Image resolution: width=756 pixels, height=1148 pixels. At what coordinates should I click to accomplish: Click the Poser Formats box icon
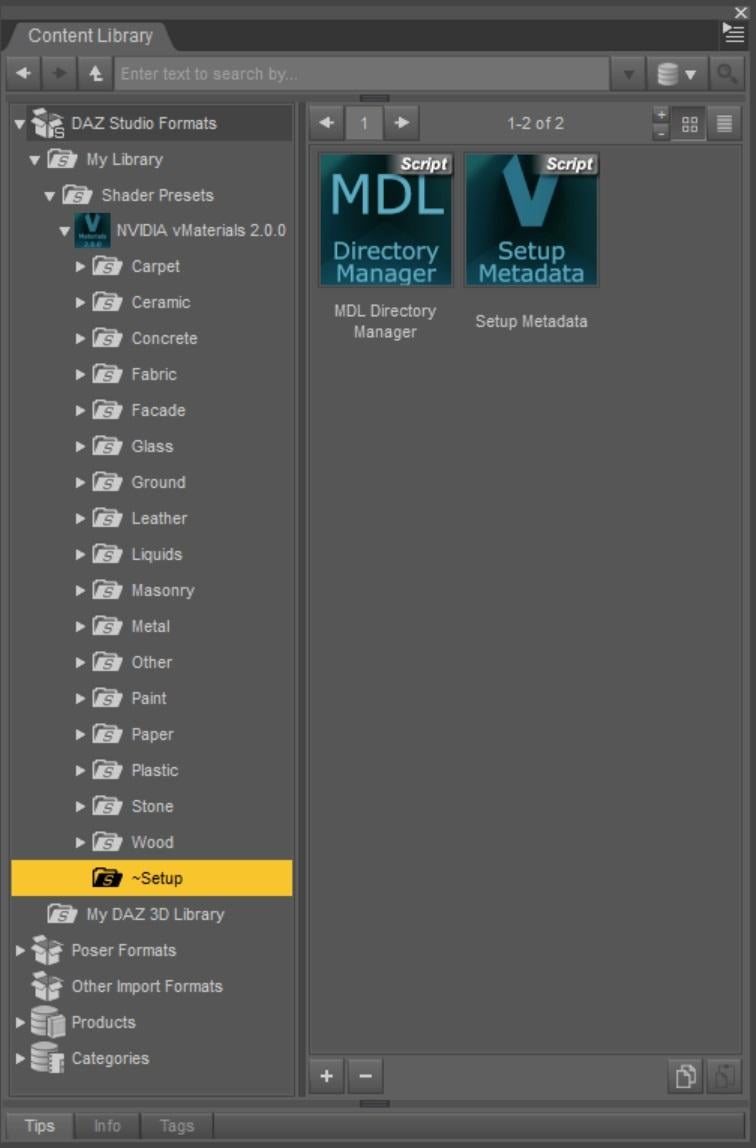pyautogui.click(x=48, y=950)
